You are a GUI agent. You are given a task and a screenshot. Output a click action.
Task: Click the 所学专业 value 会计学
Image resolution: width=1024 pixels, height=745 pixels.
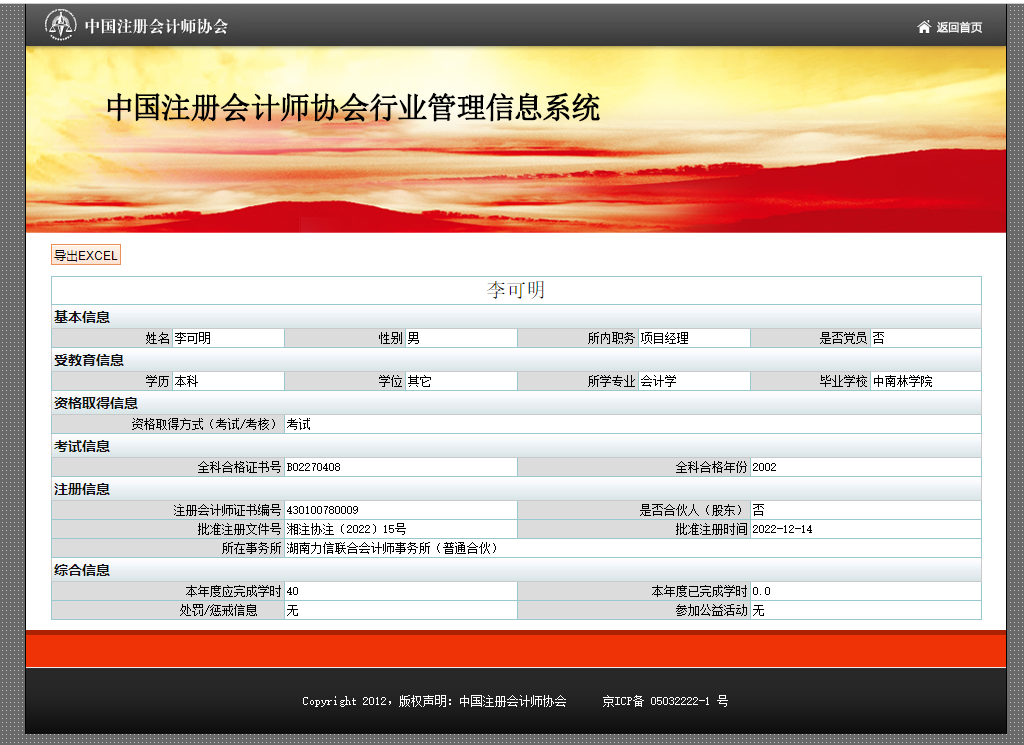658,381
